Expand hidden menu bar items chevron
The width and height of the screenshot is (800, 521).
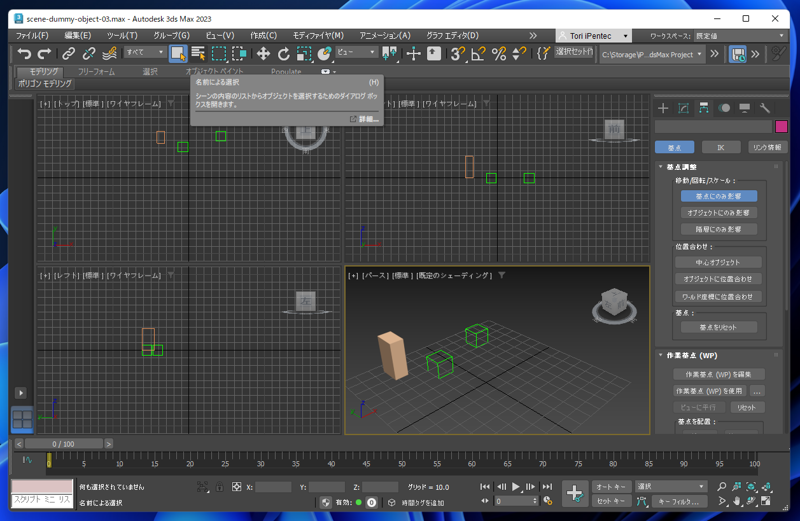coord(533,36)
